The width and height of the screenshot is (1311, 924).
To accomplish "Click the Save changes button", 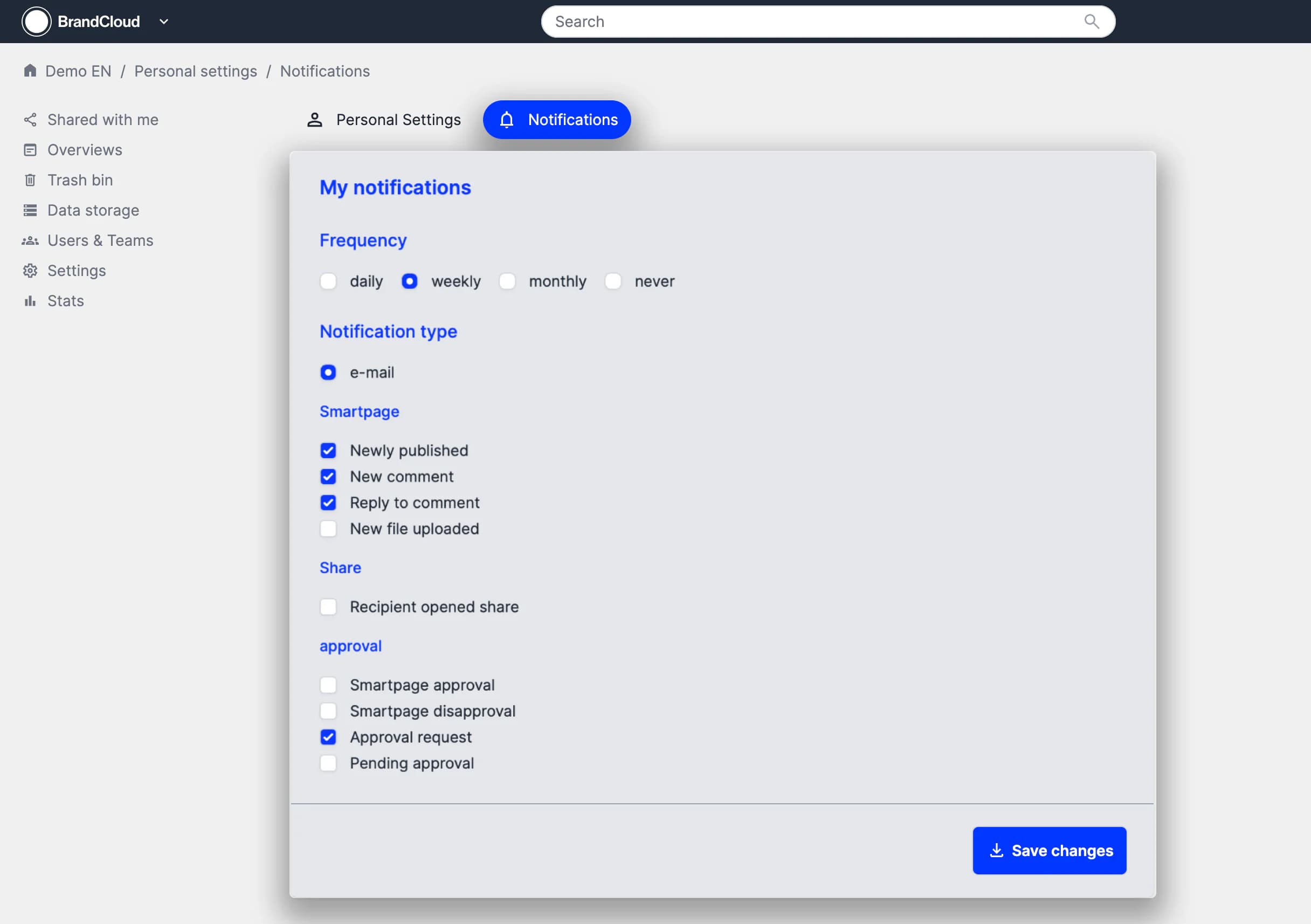I will coord(1049,850).
